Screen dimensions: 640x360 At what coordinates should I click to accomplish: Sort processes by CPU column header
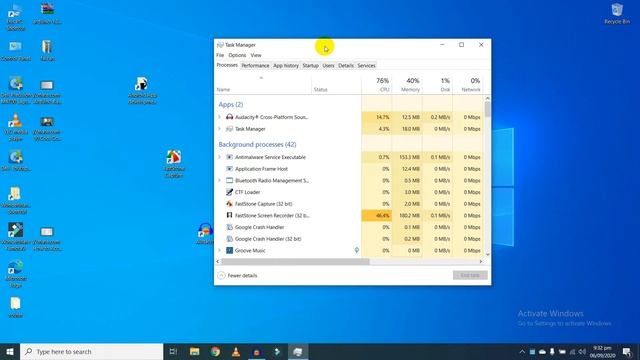(x=376, y=84)
